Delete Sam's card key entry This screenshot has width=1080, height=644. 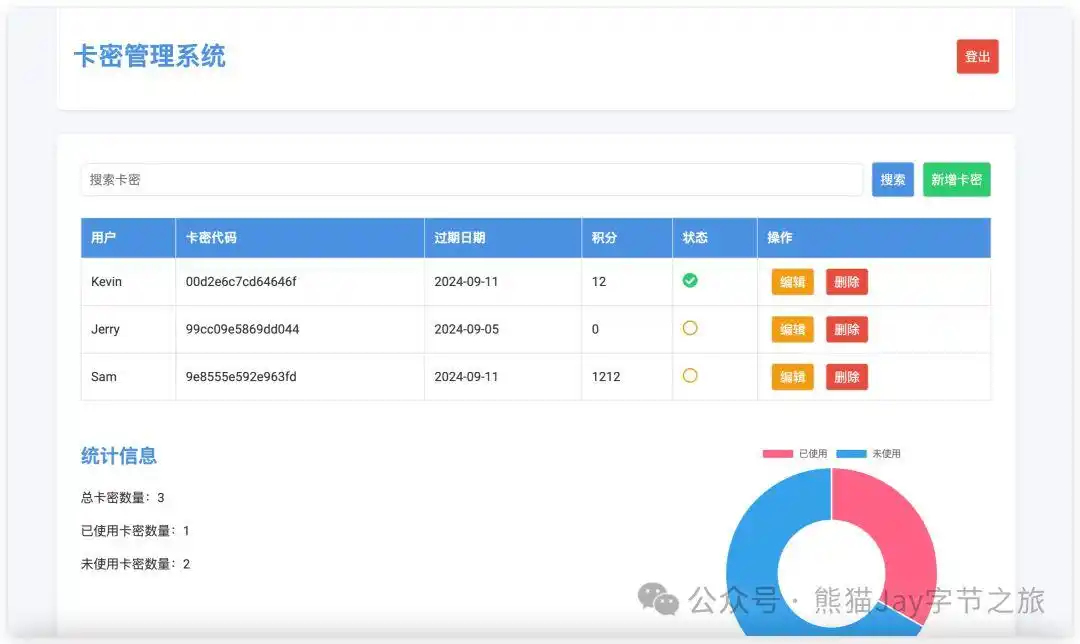(x=847, y=377)
